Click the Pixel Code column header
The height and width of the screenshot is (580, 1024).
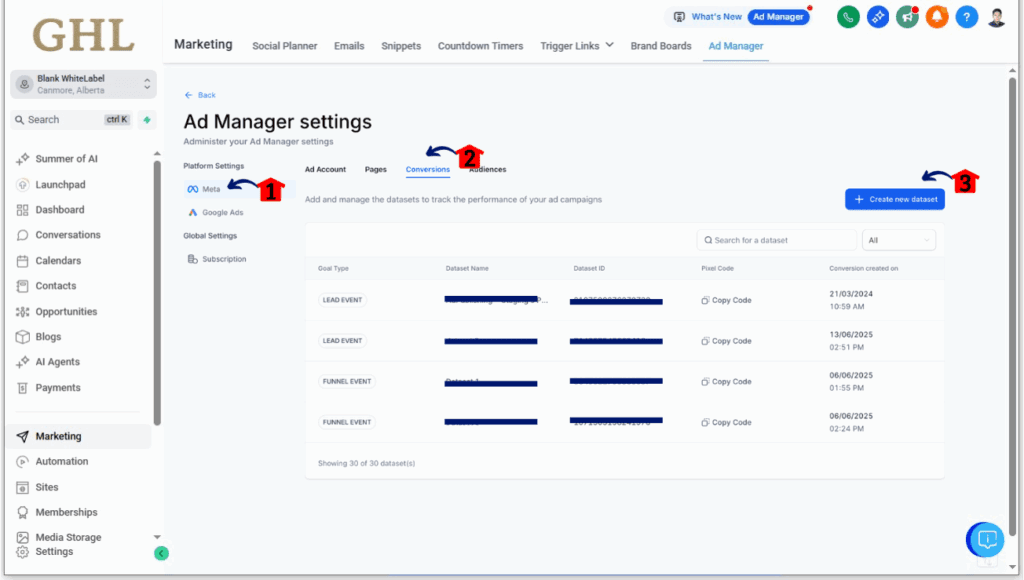tap(717, 268)
